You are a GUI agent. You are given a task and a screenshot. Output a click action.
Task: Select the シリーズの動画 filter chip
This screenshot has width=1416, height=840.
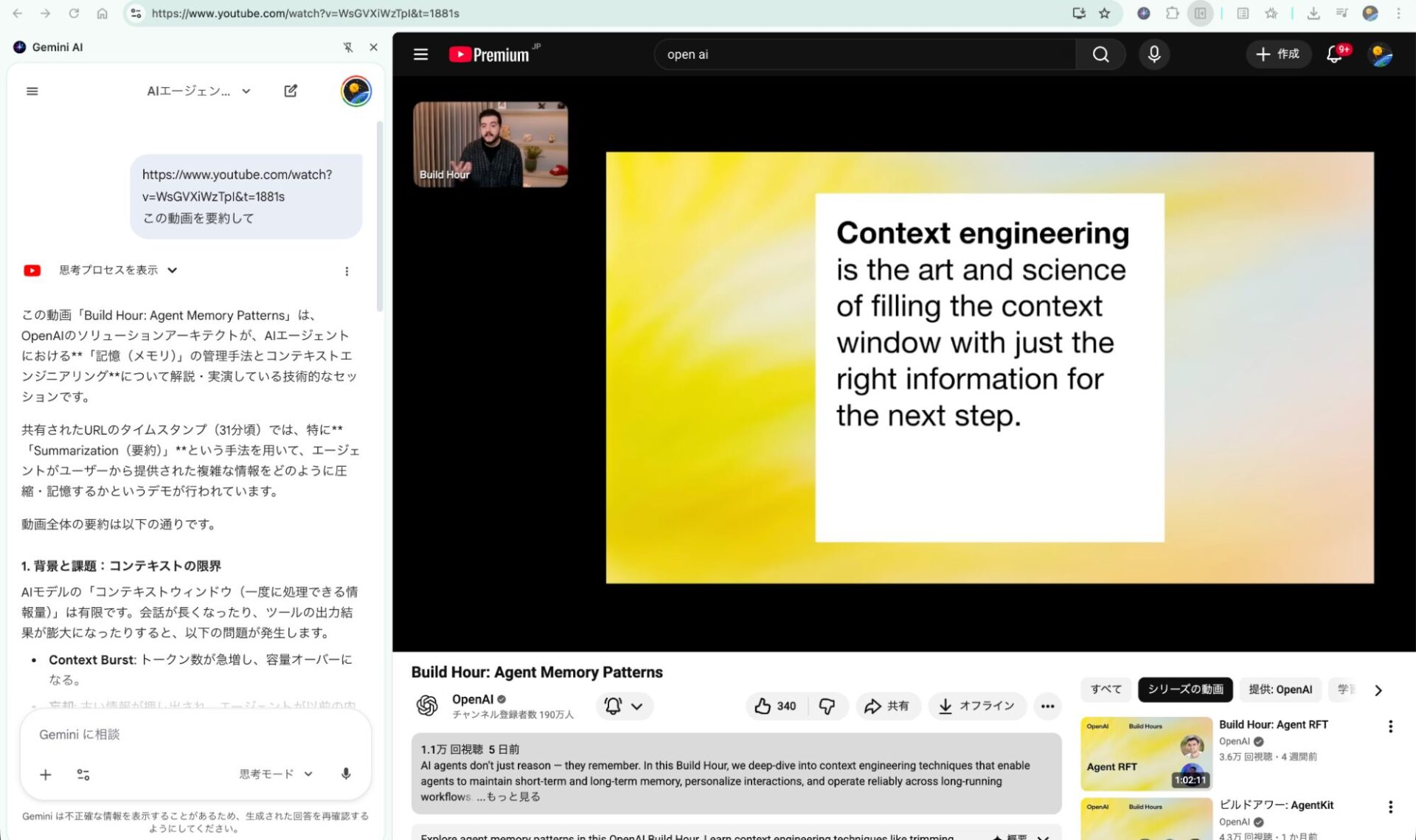[x=1184, y=690]
